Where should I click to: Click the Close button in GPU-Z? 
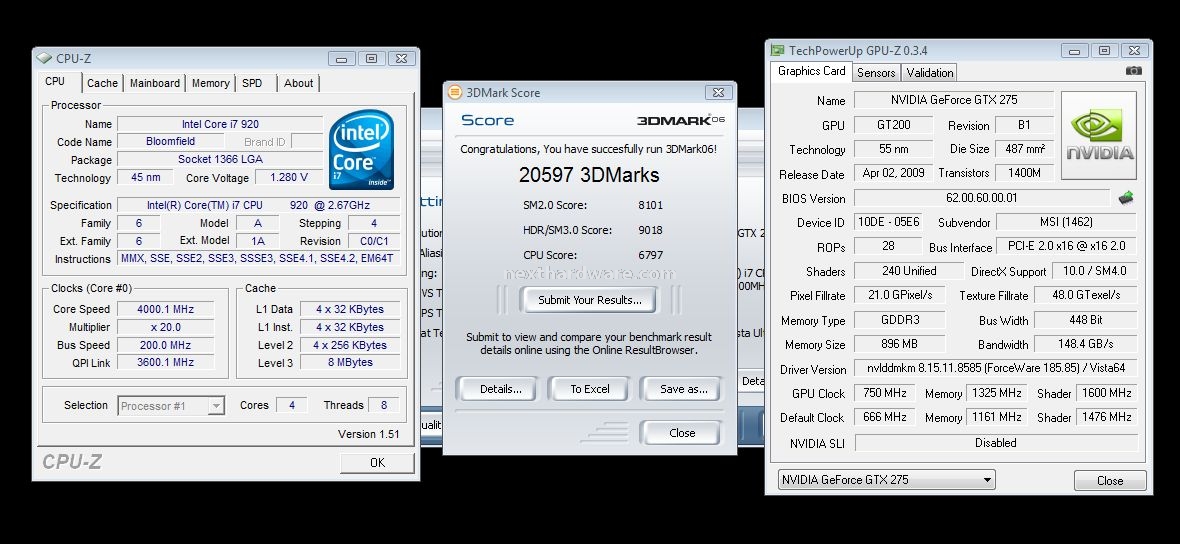pyautogui.click(x=1110, y=480)
